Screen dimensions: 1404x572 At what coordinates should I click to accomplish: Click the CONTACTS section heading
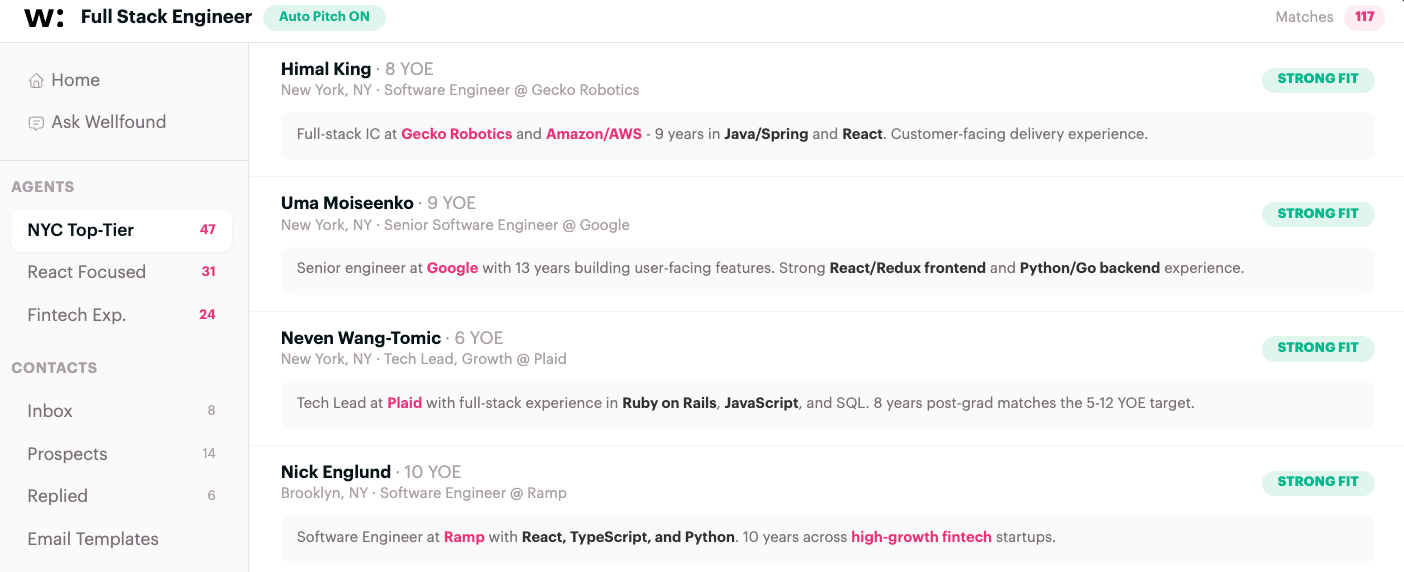point(54,368)
